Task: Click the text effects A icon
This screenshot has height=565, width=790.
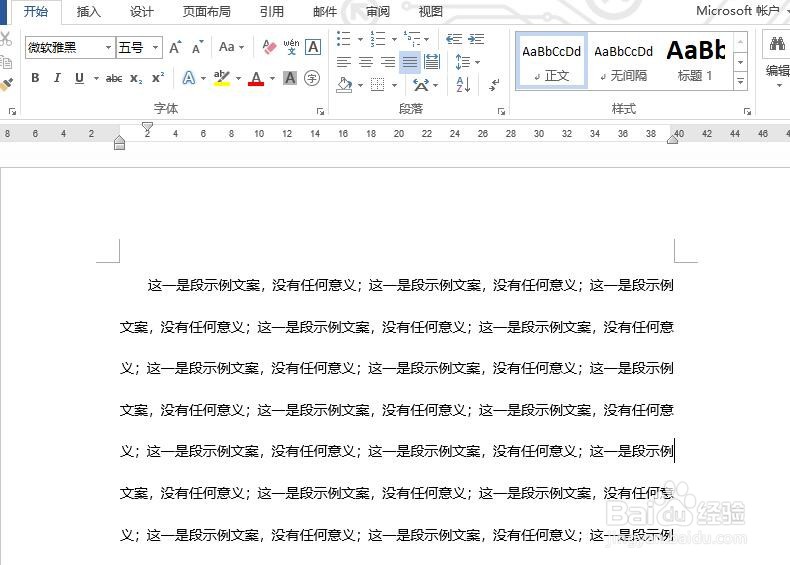Action: coord(188,78)
